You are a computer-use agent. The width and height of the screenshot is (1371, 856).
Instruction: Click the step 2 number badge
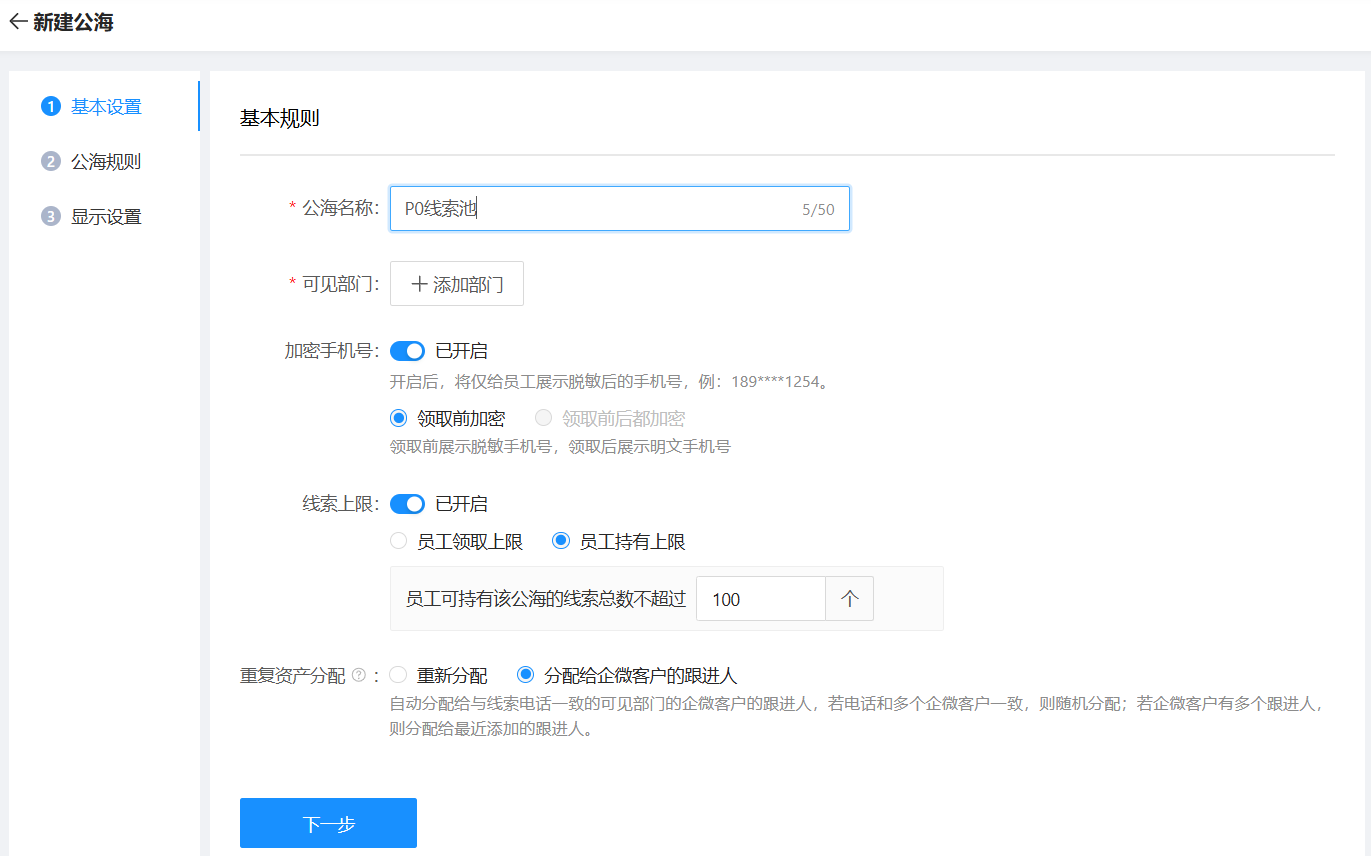pyautogui.click(x=51, y=161)
